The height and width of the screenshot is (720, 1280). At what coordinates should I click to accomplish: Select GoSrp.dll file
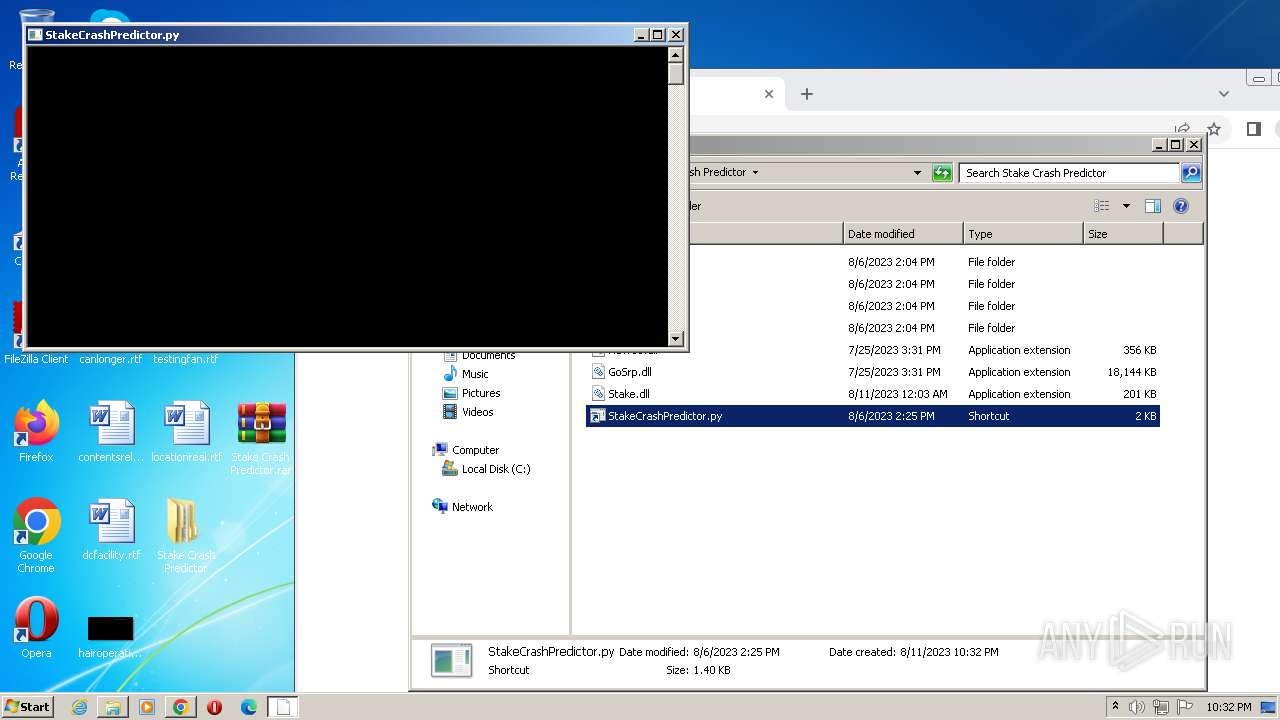click(x=621, y=372)
